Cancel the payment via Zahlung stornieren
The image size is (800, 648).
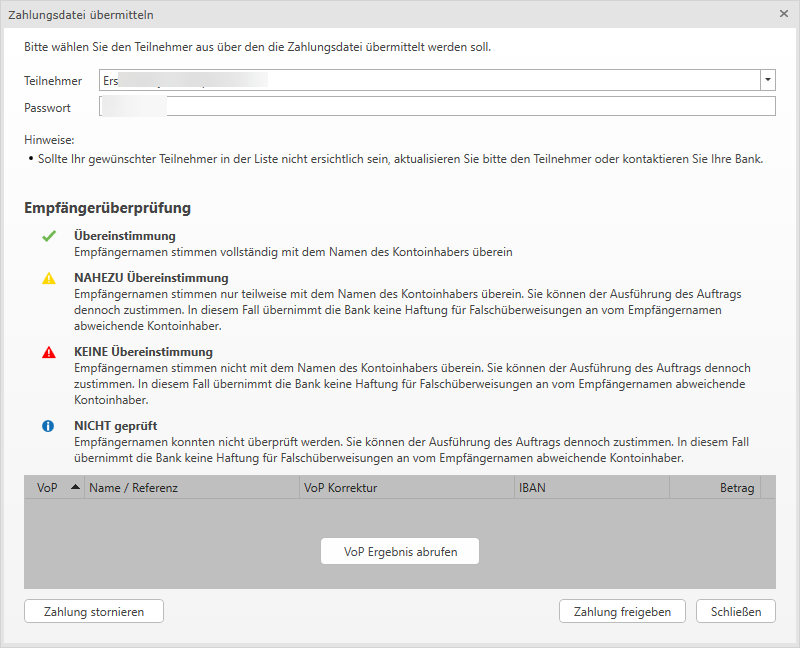coord(93,611)
